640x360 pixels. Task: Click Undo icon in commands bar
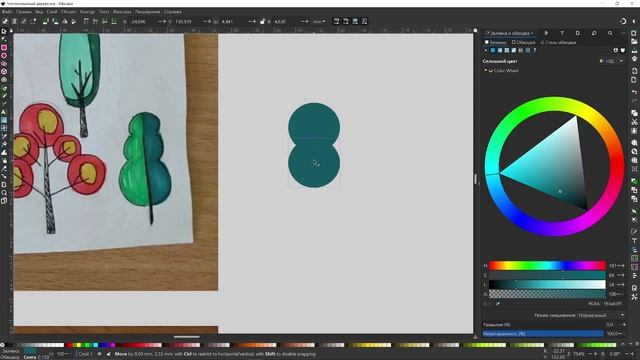pos(634,92)
